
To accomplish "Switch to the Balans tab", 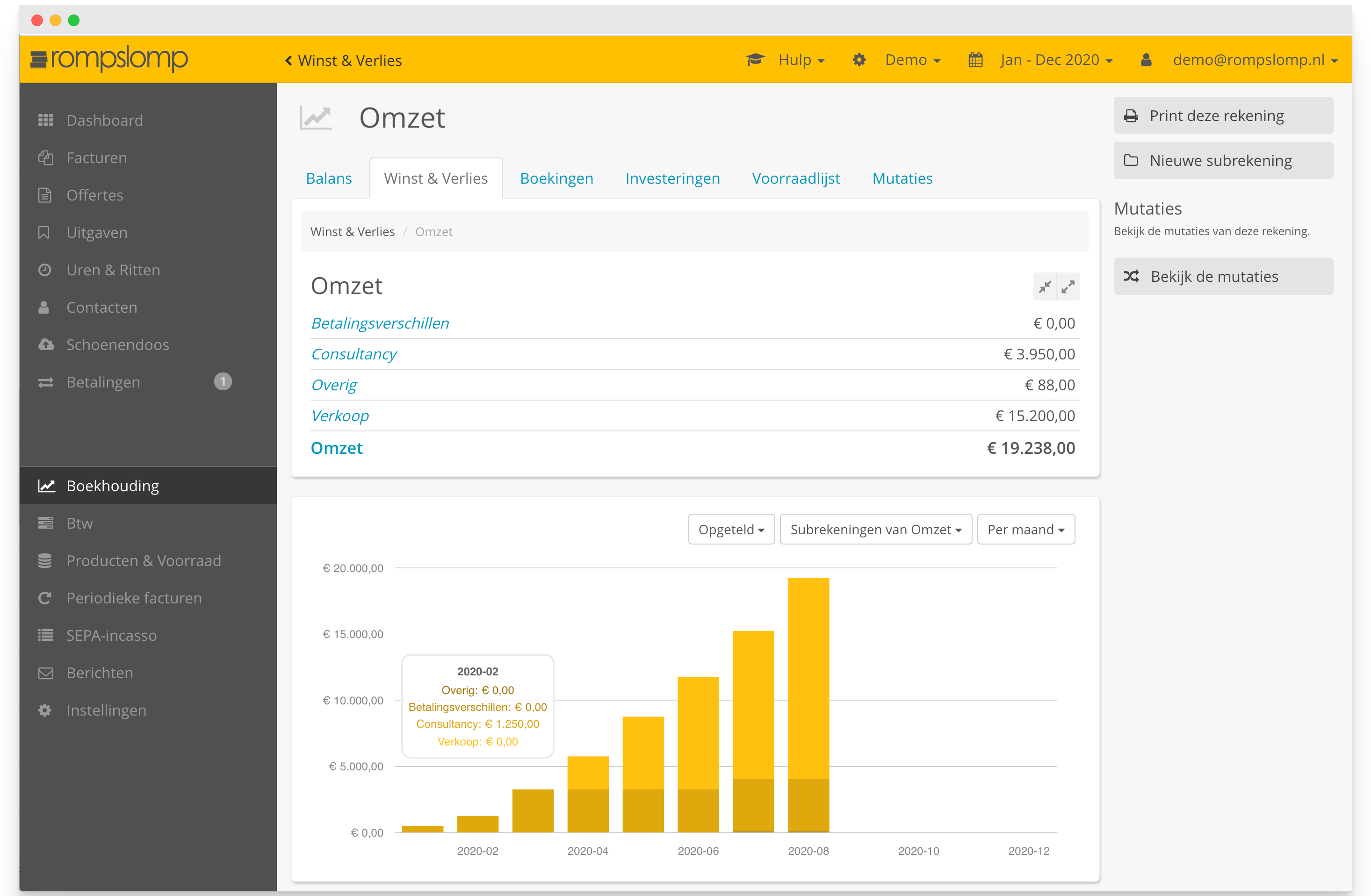I will pyautogui.click(x=329, y=179).
